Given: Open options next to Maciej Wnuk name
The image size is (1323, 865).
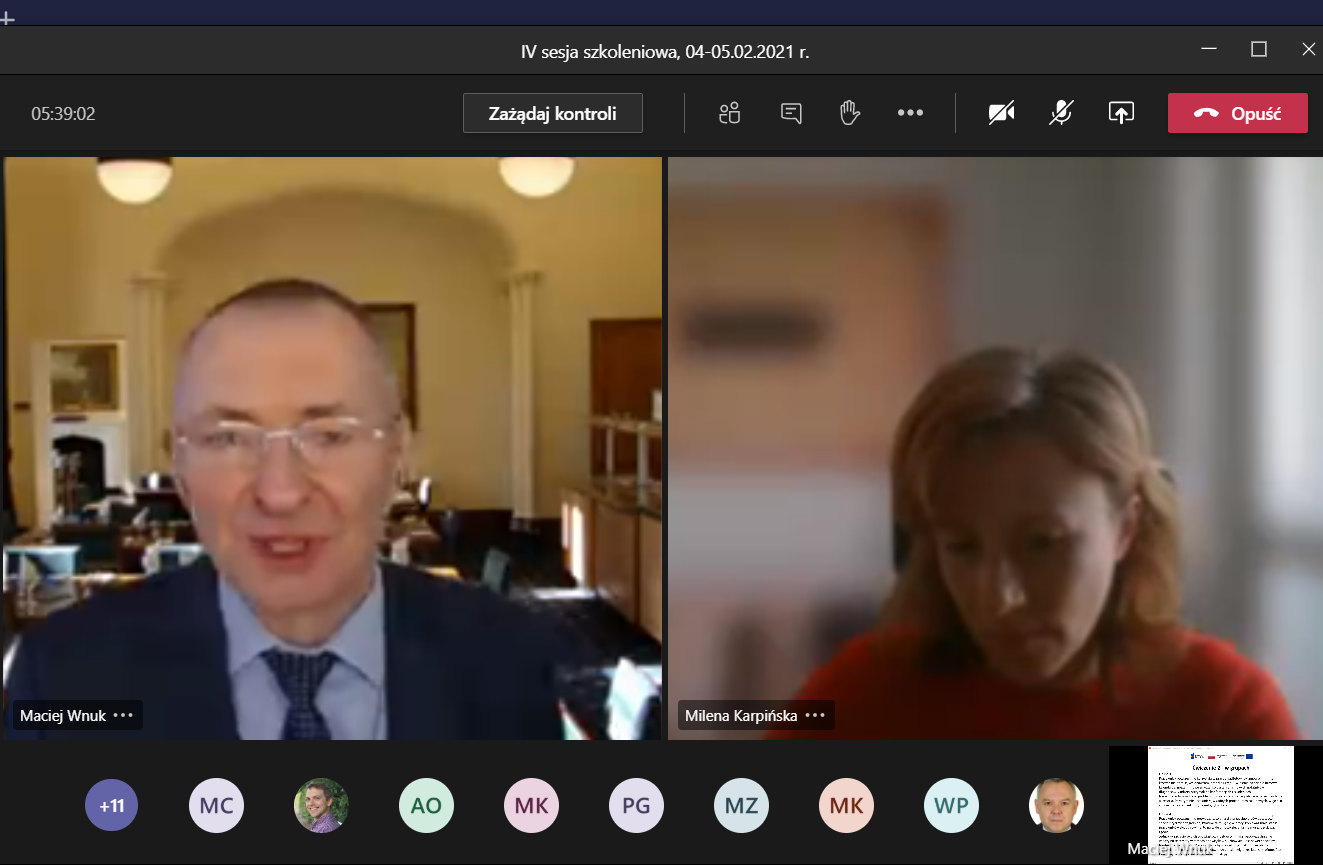Looking at the screenshot, I should pyautogui.click(x=123, y=716).
